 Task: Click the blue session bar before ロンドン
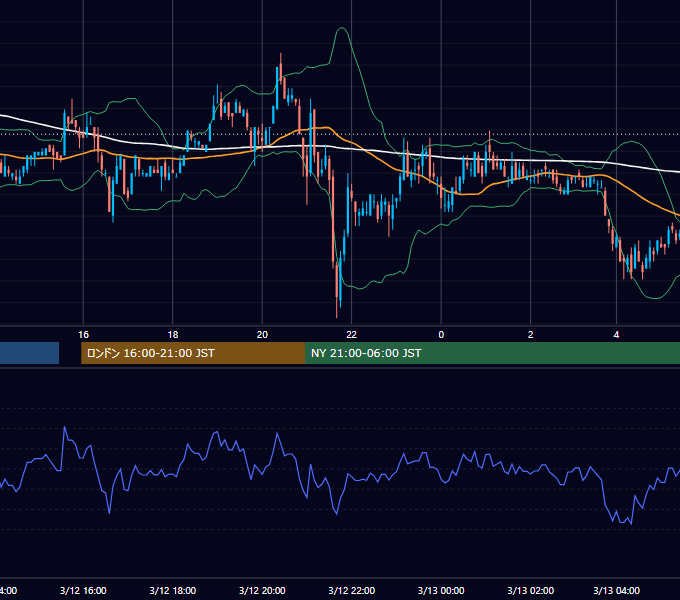(29, 353)
